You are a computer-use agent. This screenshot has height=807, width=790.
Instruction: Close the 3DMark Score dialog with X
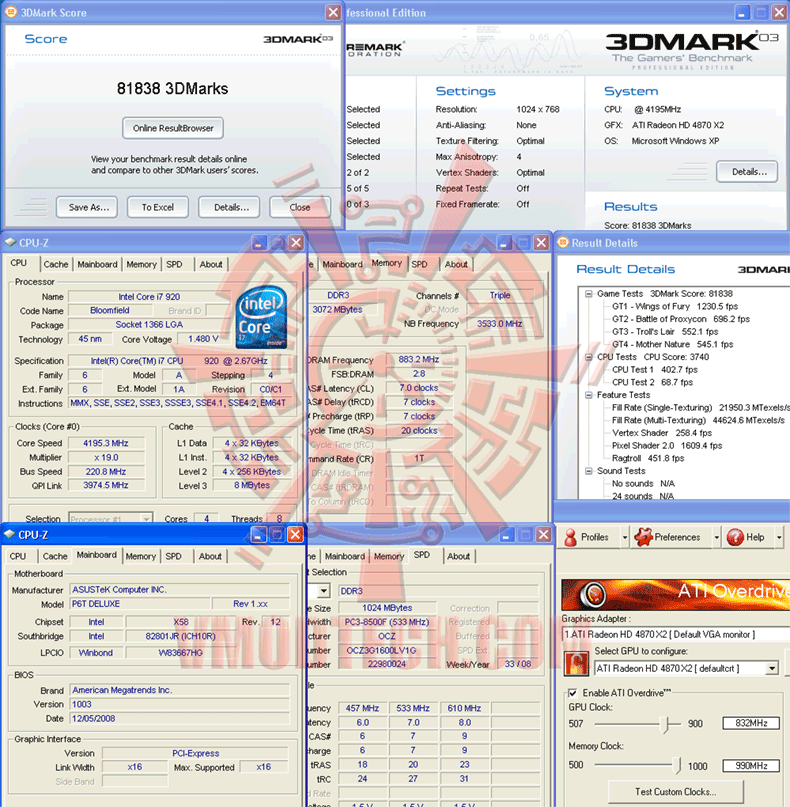click(333, 12)
